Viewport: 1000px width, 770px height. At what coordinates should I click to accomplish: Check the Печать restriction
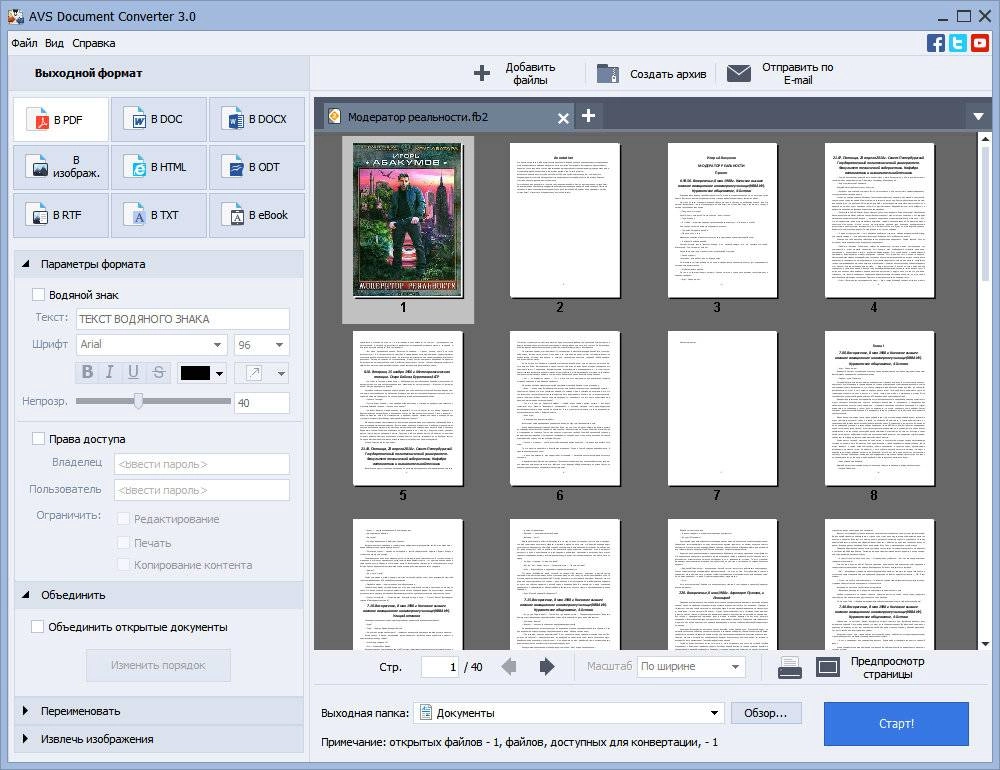click(x=124, y=543)
